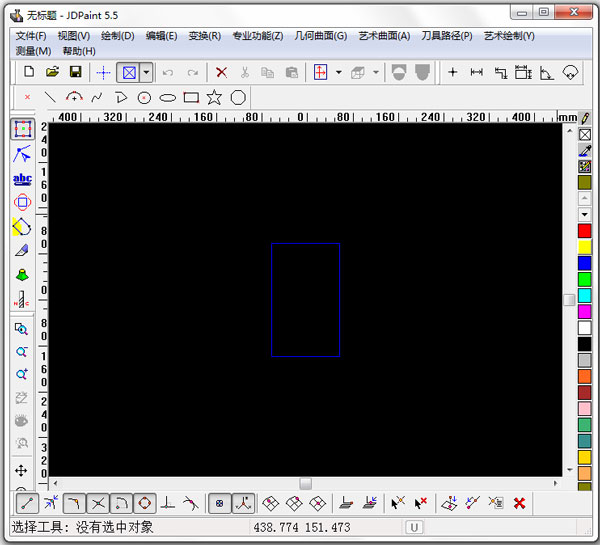Click the angle measurement icon
Image resolution: width=600 pixels, height=545 pixels.
[546, 72]
